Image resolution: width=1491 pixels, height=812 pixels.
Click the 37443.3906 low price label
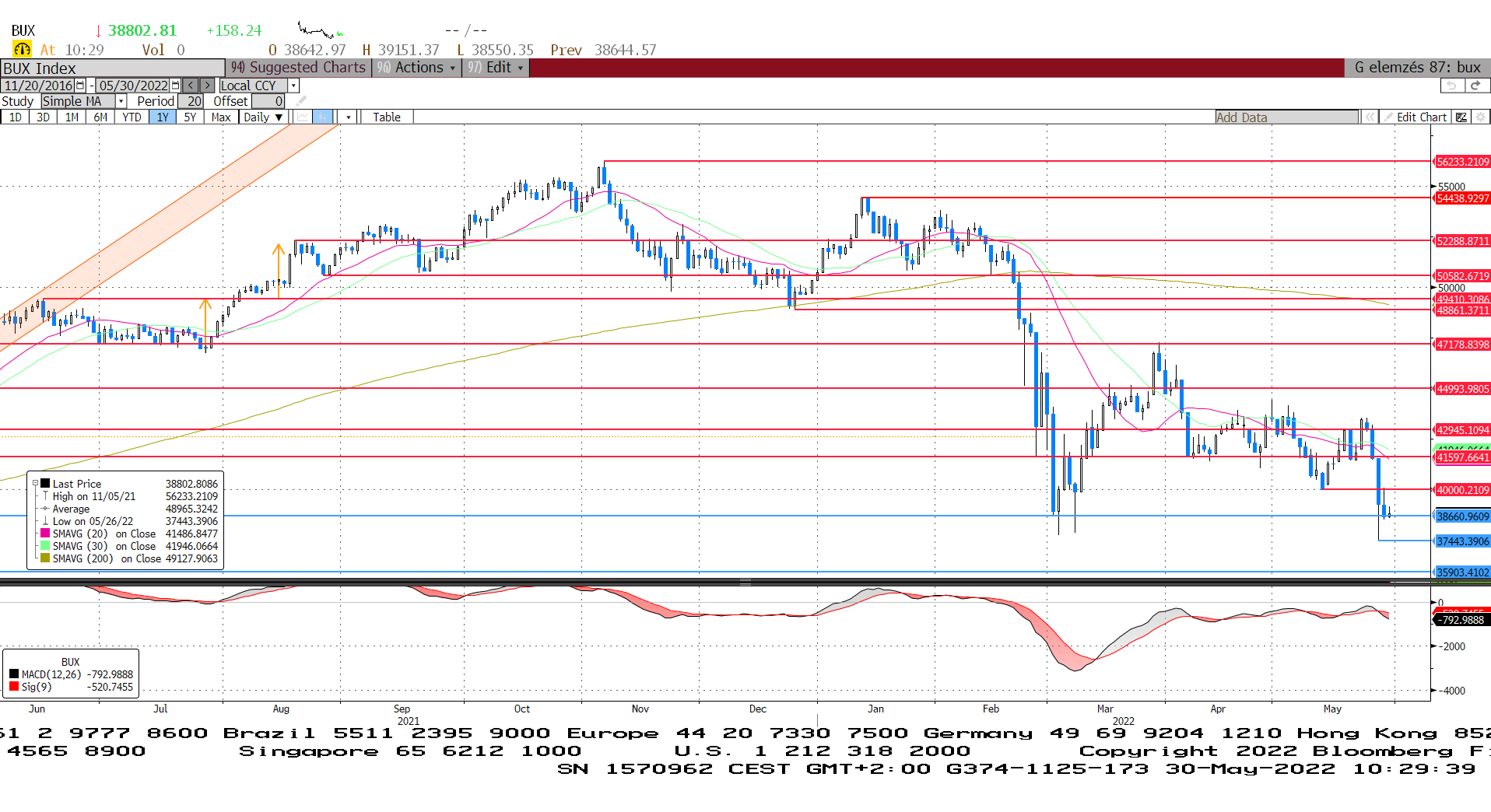point(1462,541)
